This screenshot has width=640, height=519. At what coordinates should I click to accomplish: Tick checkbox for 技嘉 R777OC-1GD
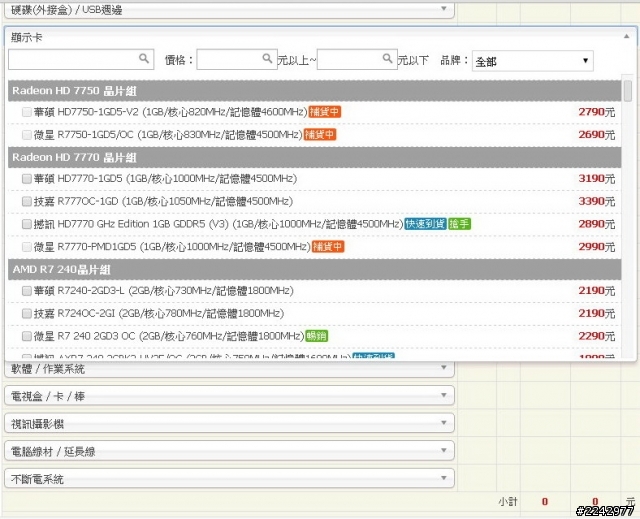tap(27, 201)
